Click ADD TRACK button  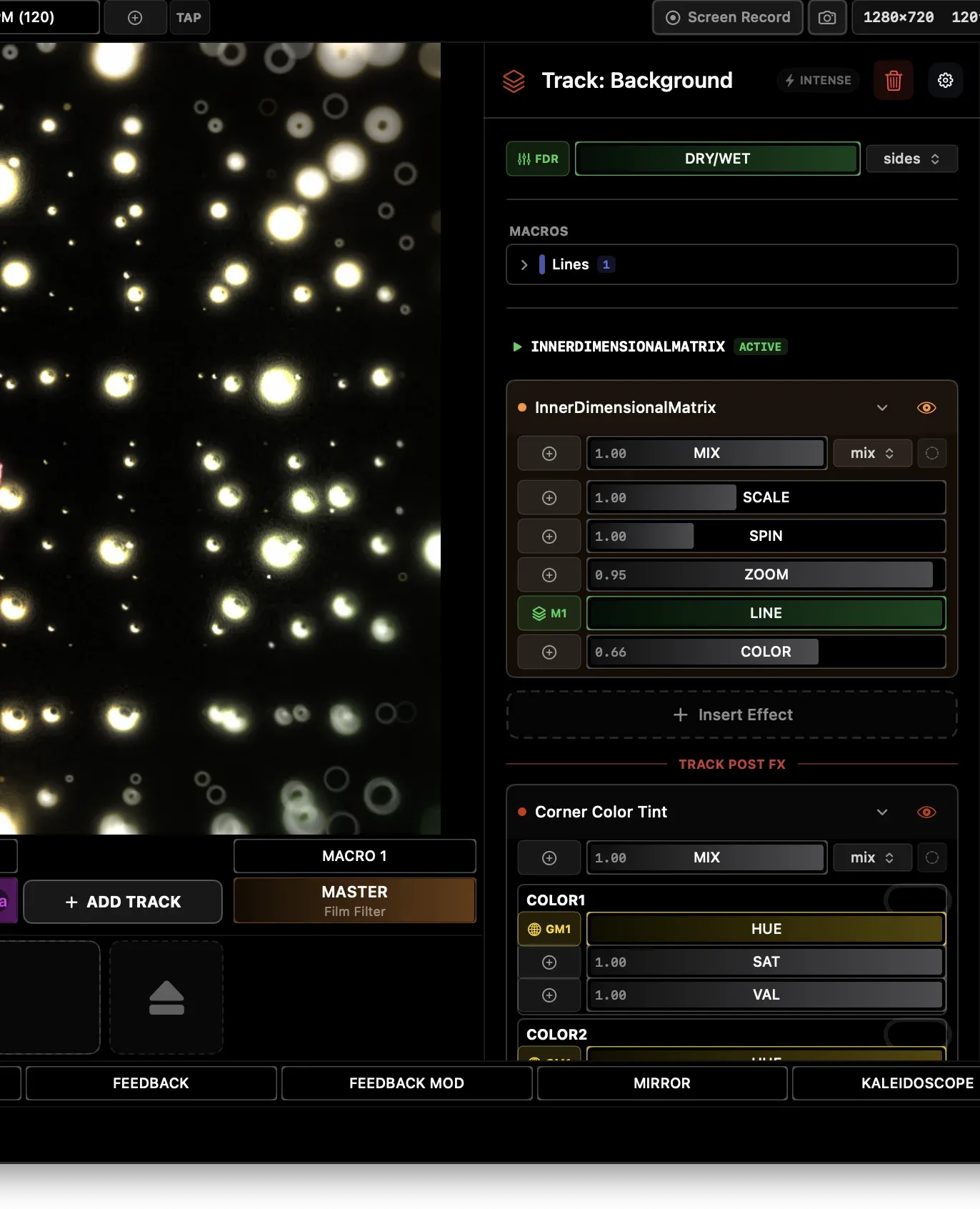click(x=123, y=902)
